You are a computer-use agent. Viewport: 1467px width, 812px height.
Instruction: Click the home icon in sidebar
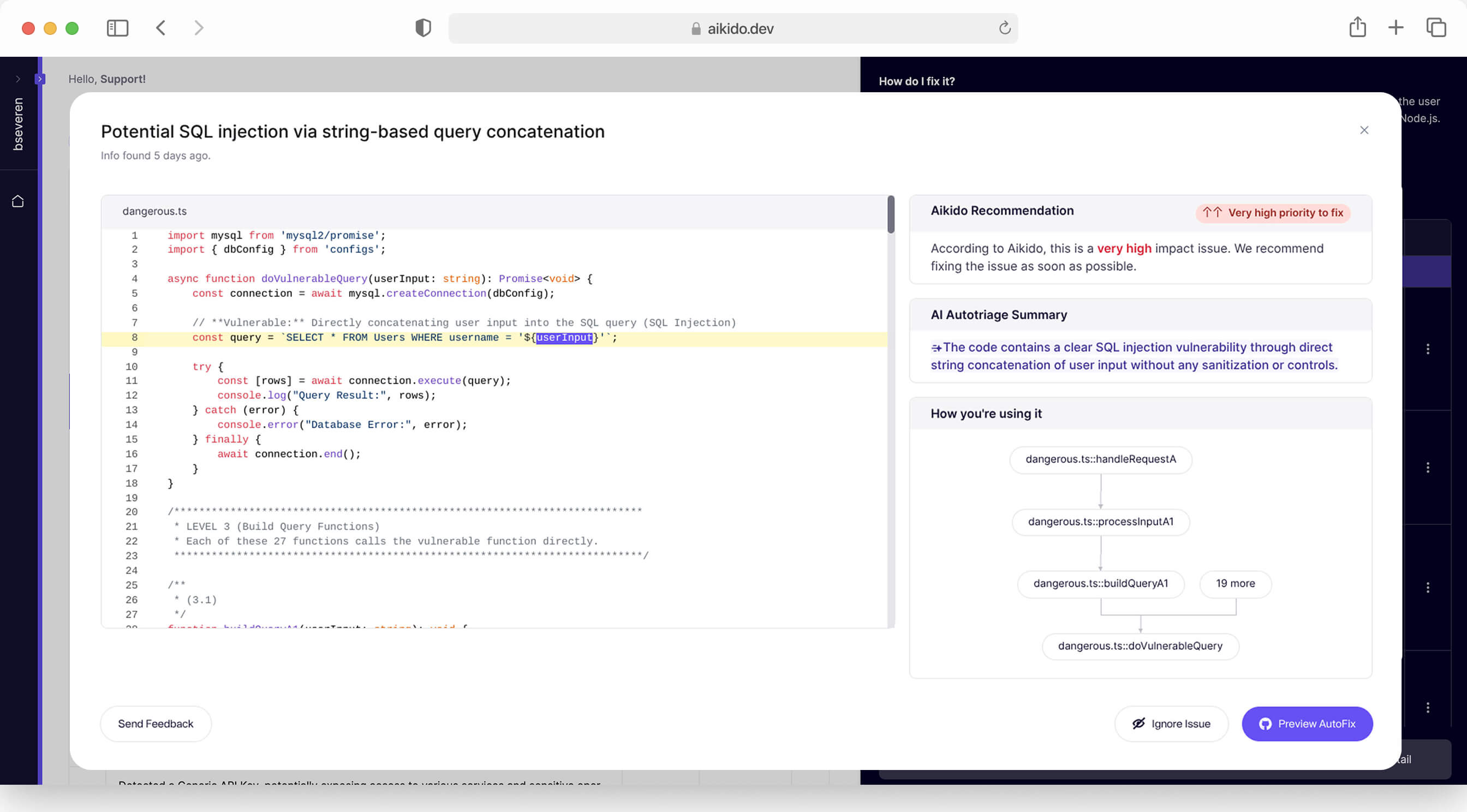point(17,201)
